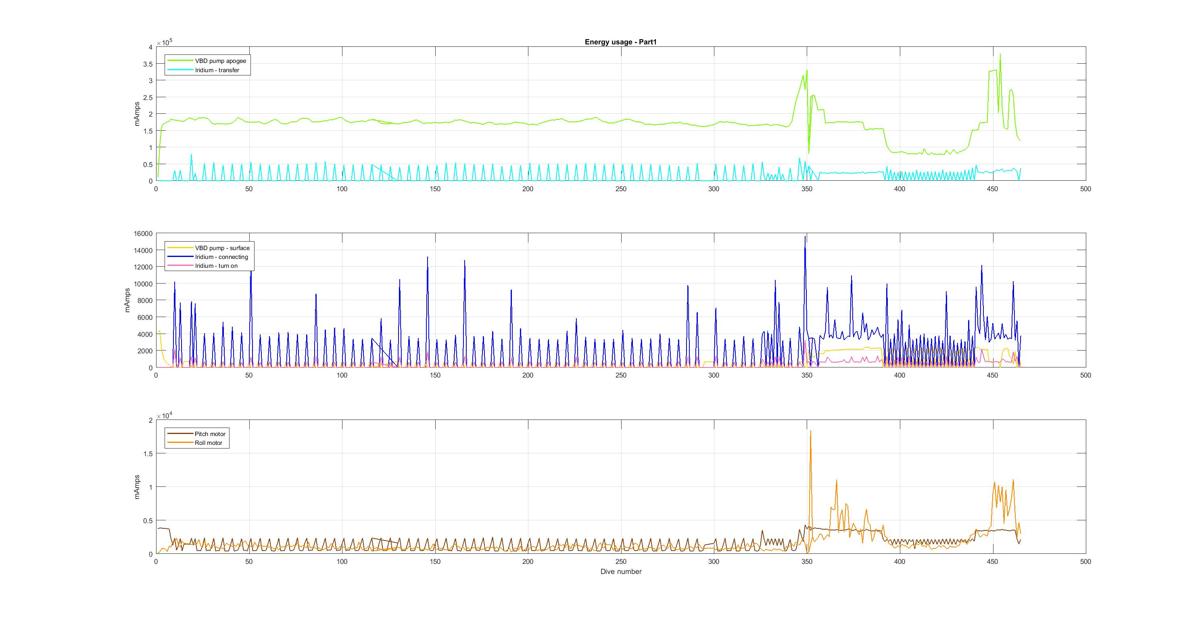This screenshot has width=1200, height=622.
Task: Click the 250 tick on the bottom plot x-axis
Action: tap(621, 561)
